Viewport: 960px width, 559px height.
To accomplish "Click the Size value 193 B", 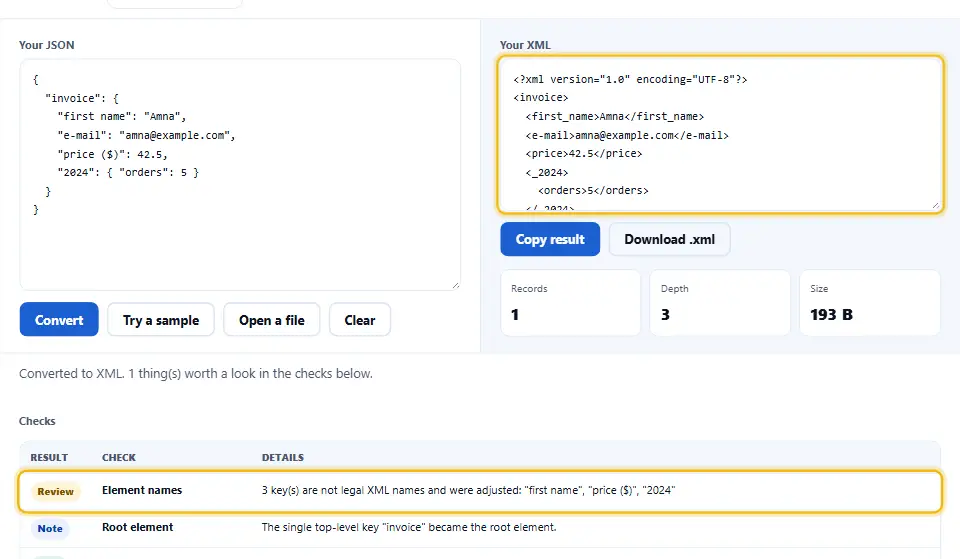I will point(831,315).
